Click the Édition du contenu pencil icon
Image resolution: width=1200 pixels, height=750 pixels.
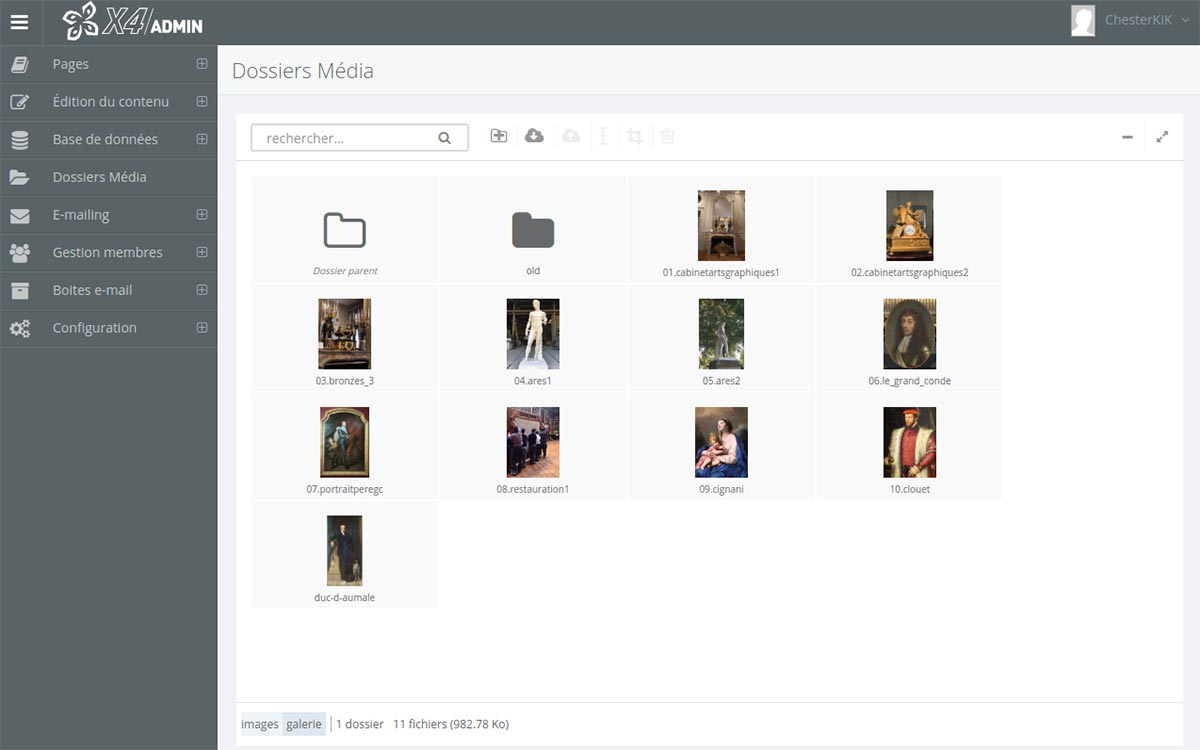(19, 102)
